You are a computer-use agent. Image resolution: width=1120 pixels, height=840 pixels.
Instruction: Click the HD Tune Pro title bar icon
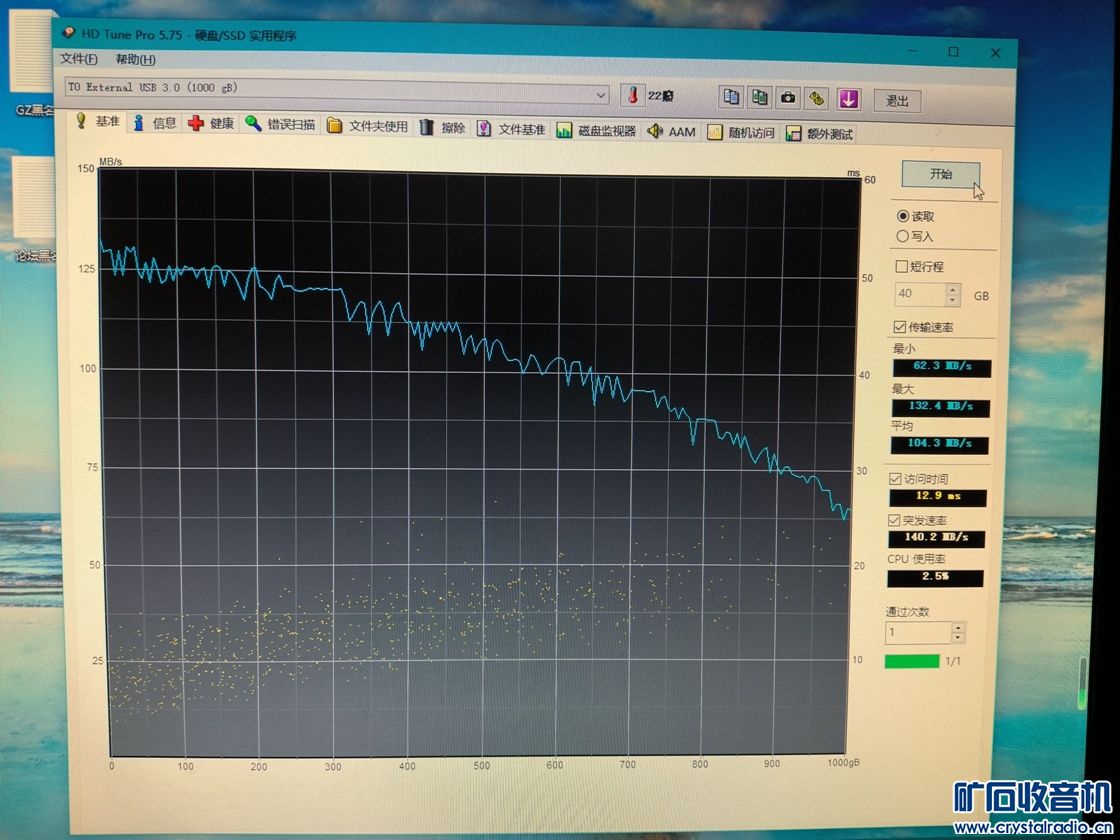click(x=69, y=32)
